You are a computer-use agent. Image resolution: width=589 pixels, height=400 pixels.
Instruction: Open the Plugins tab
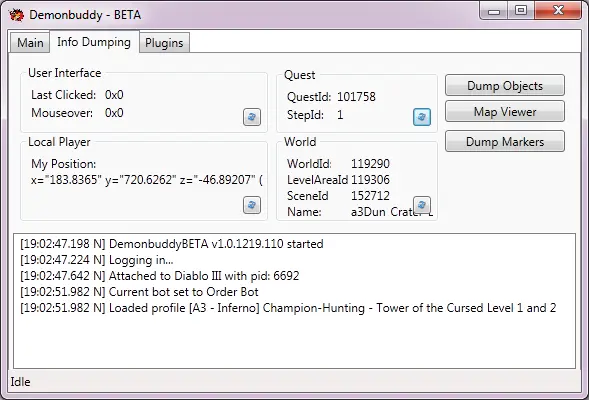pos(164,43)
